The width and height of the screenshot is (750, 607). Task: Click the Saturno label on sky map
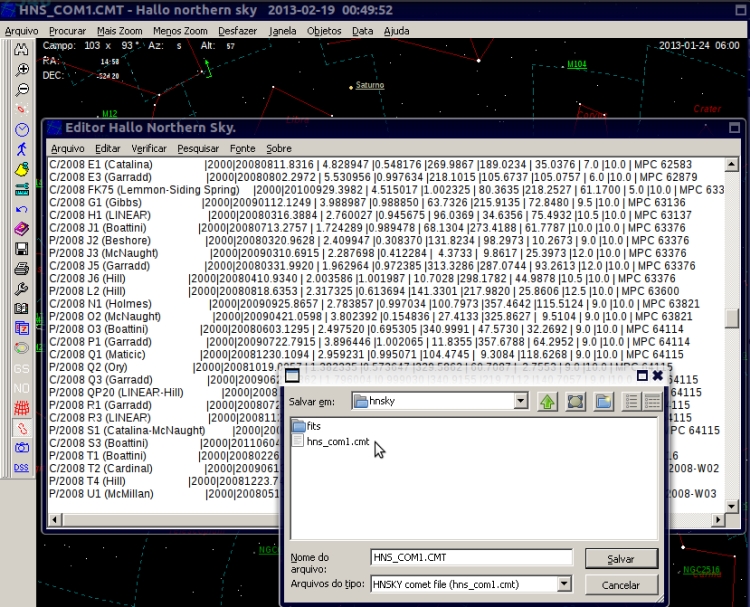(x=370, y=85)
